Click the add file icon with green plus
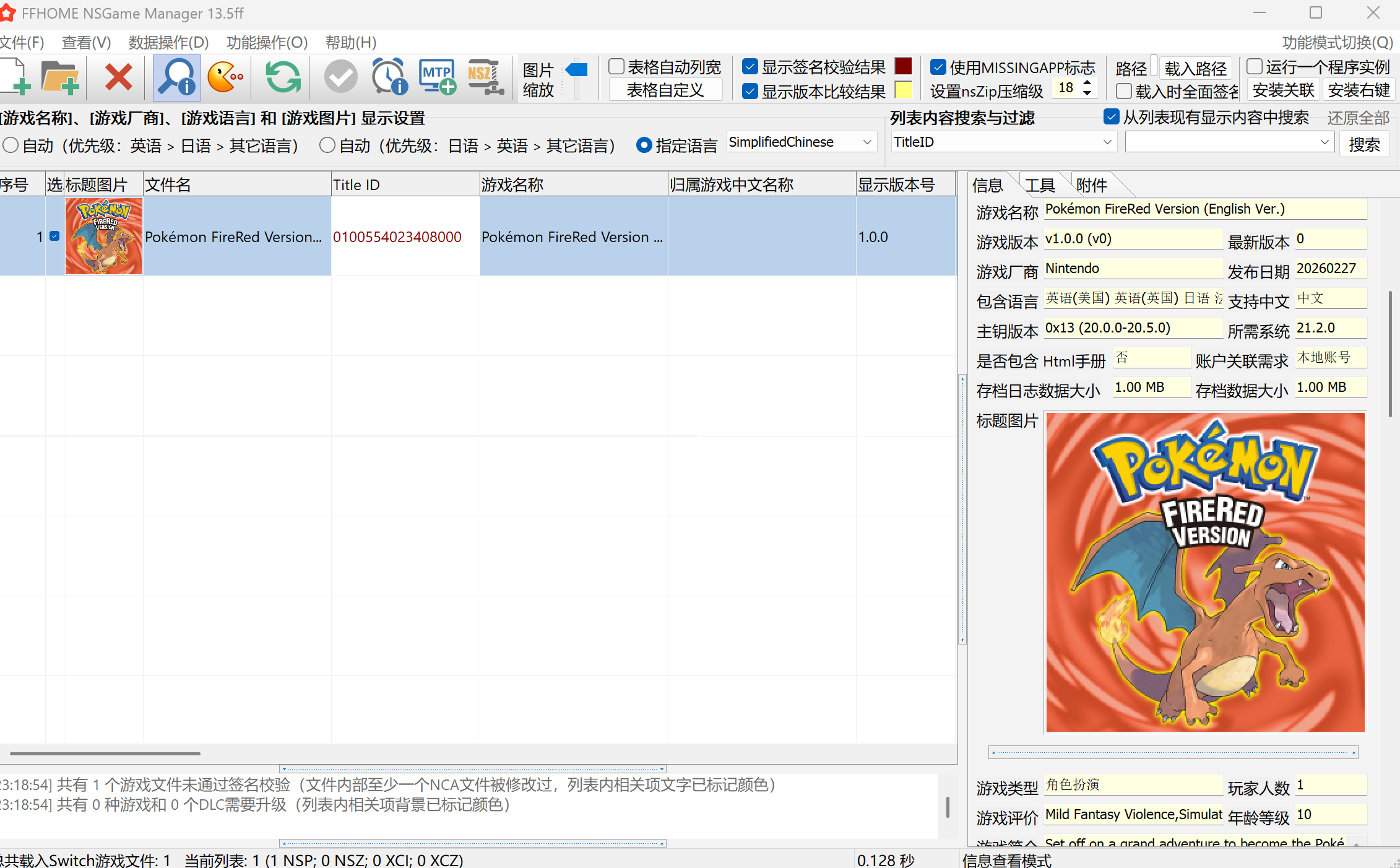 click(15, 77)
